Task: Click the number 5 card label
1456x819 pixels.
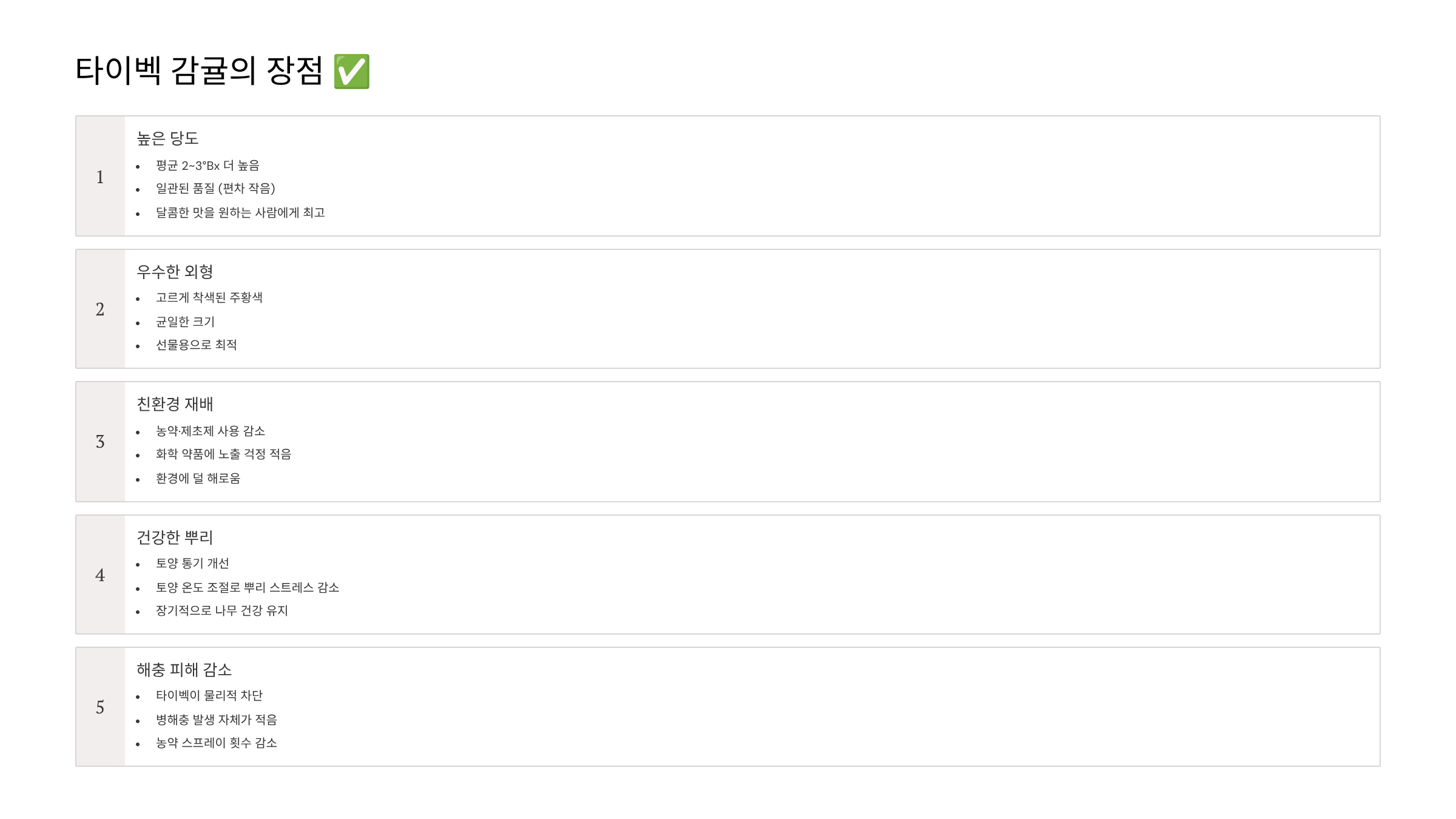Action: click(x=100, y=707)
